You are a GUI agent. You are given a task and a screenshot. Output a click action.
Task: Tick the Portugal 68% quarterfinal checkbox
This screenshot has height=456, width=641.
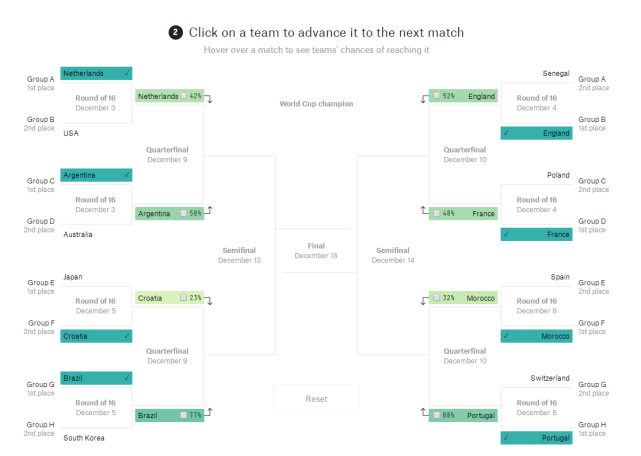437,415
